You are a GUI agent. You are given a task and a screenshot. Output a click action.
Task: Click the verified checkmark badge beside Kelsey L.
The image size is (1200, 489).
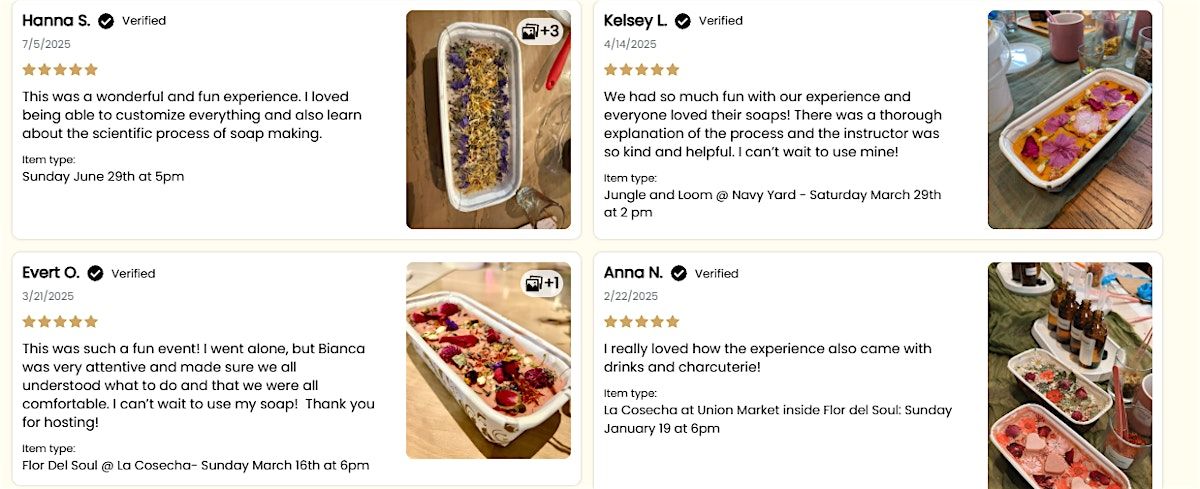coord(683,21)
